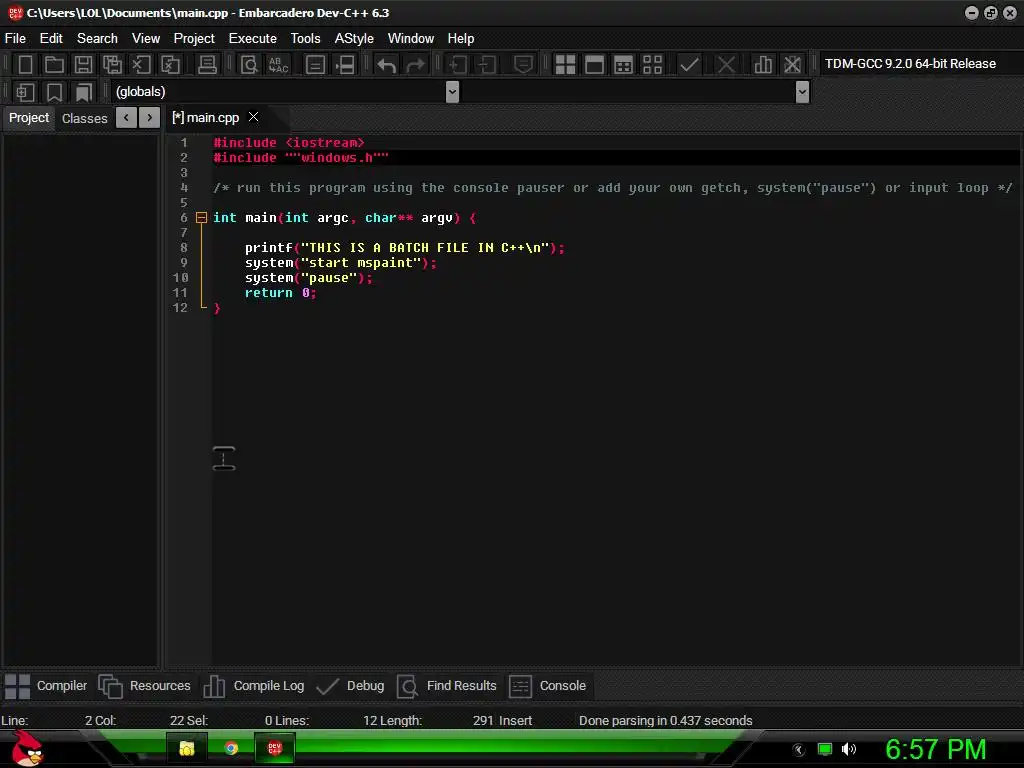This screenshot has width=1024, height=768.
Task: Click the Save All toolbar icon
Action: click(x=112, y=65)
